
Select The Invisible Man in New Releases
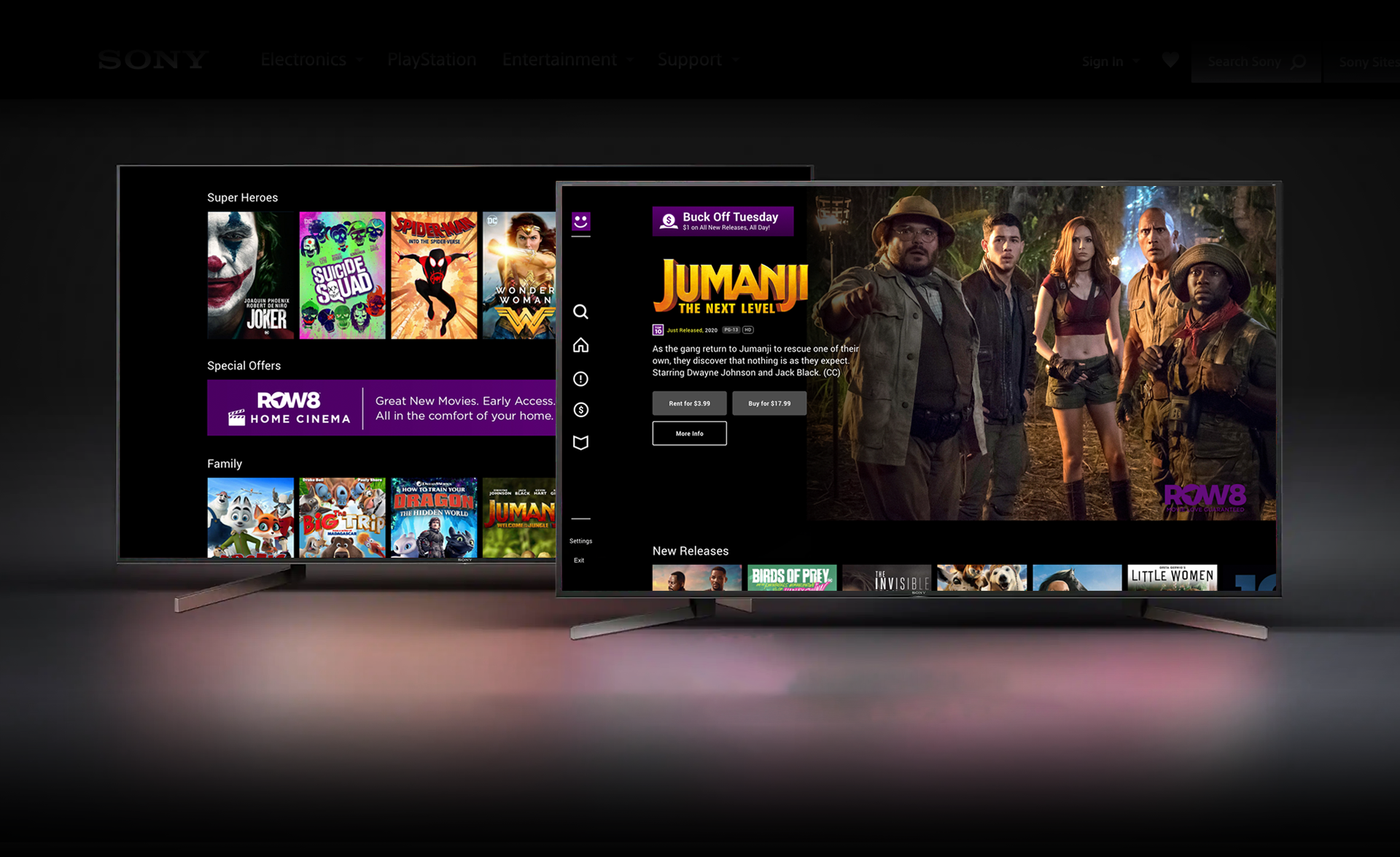[x=887, y=578]
